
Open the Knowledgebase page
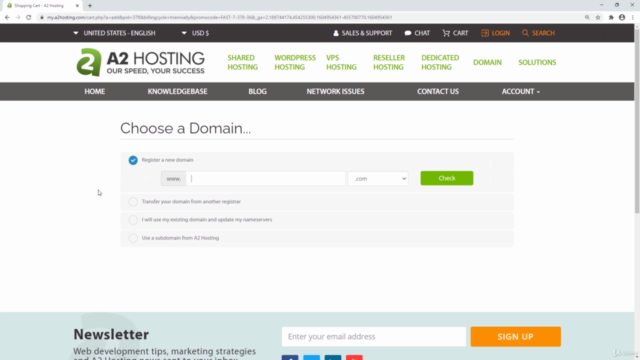tap(178, 91)
